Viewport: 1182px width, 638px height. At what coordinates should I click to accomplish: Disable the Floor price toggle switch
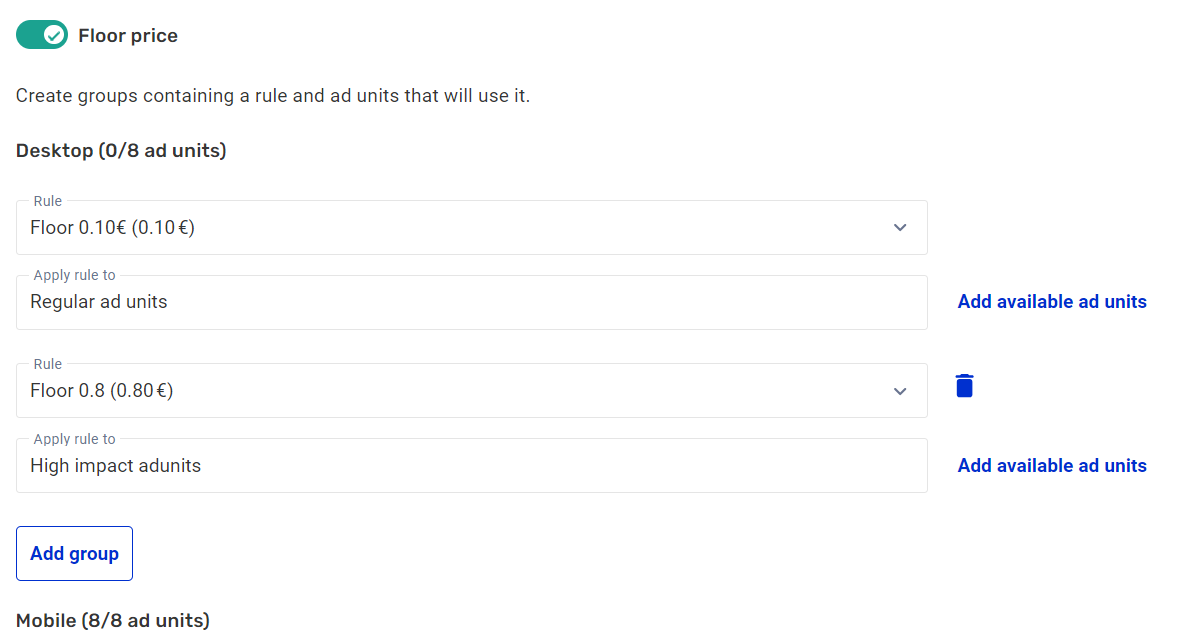coord(42,35)
